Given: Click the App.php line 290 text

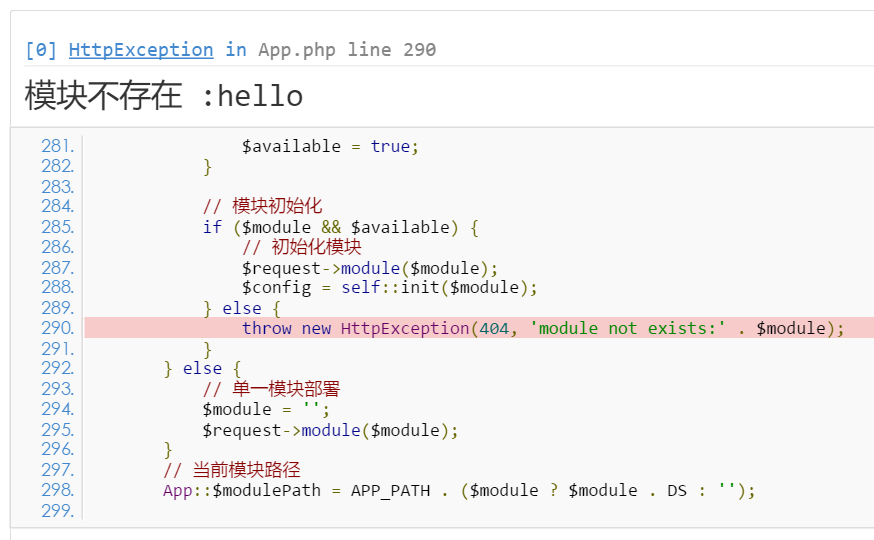Looking at the screenshot, I should (x=347, y=50).
